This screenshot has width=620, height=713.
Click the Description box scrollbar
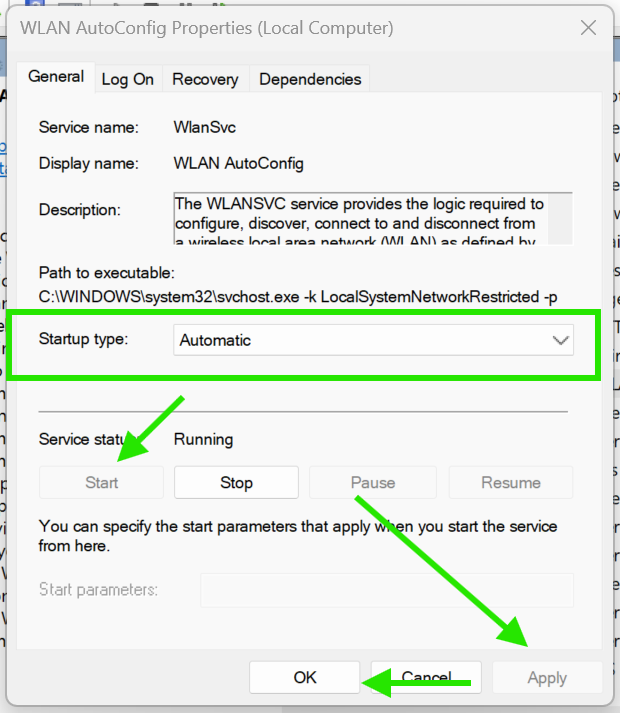pos(560,219)
